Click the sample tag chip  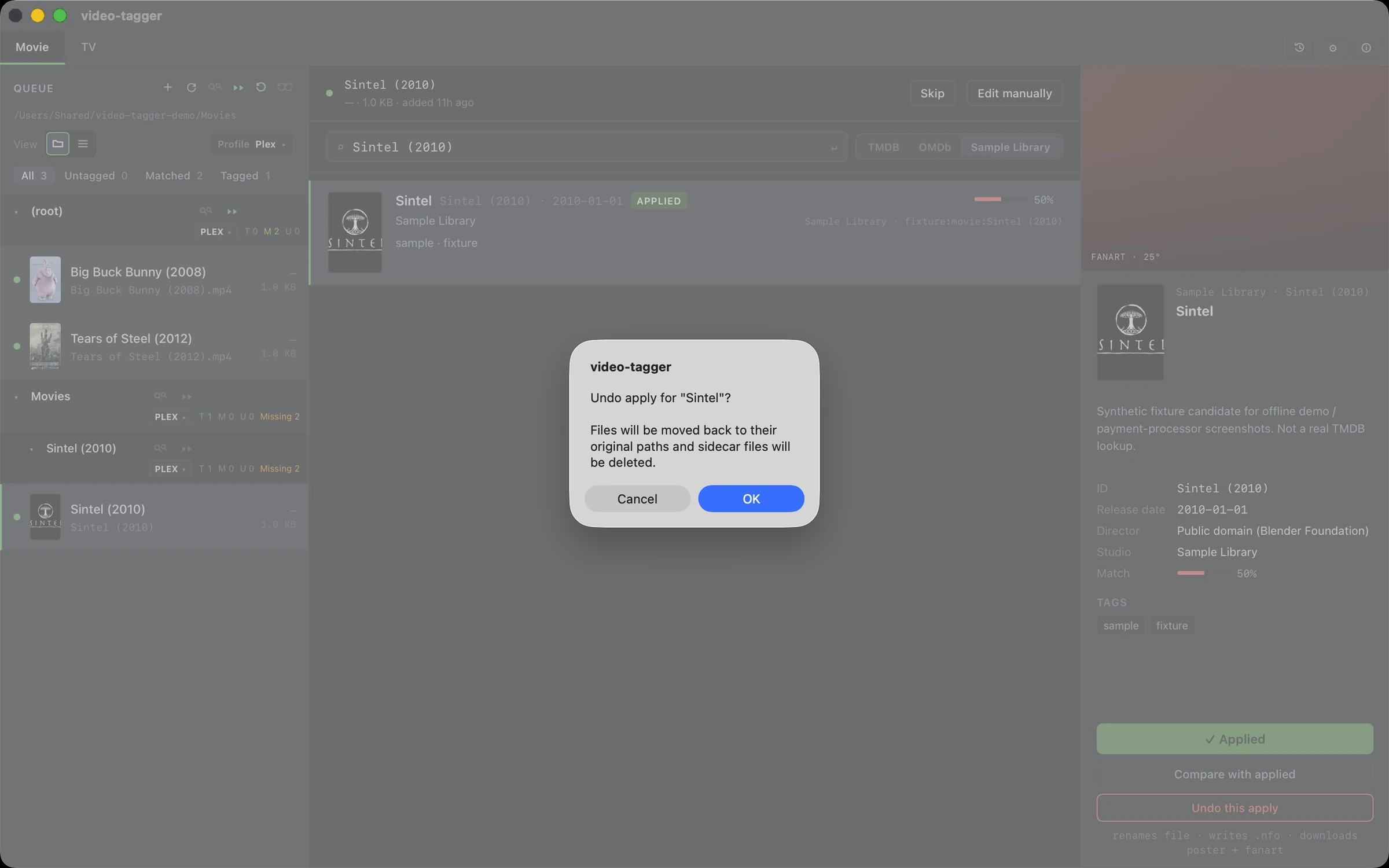1120,626
